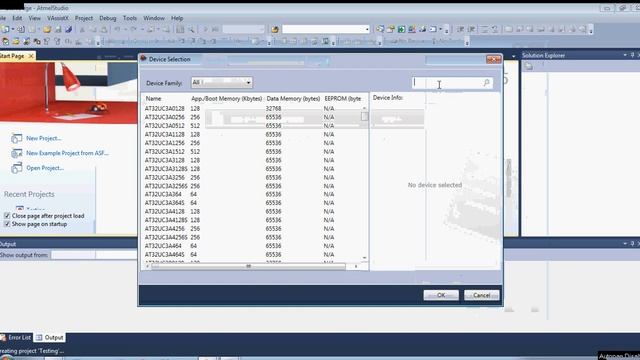Image resolution: width=640 pixels, height=360 pixels.
Task: Select device AT32UC3A464S in the list
Action: click(164, 254)
